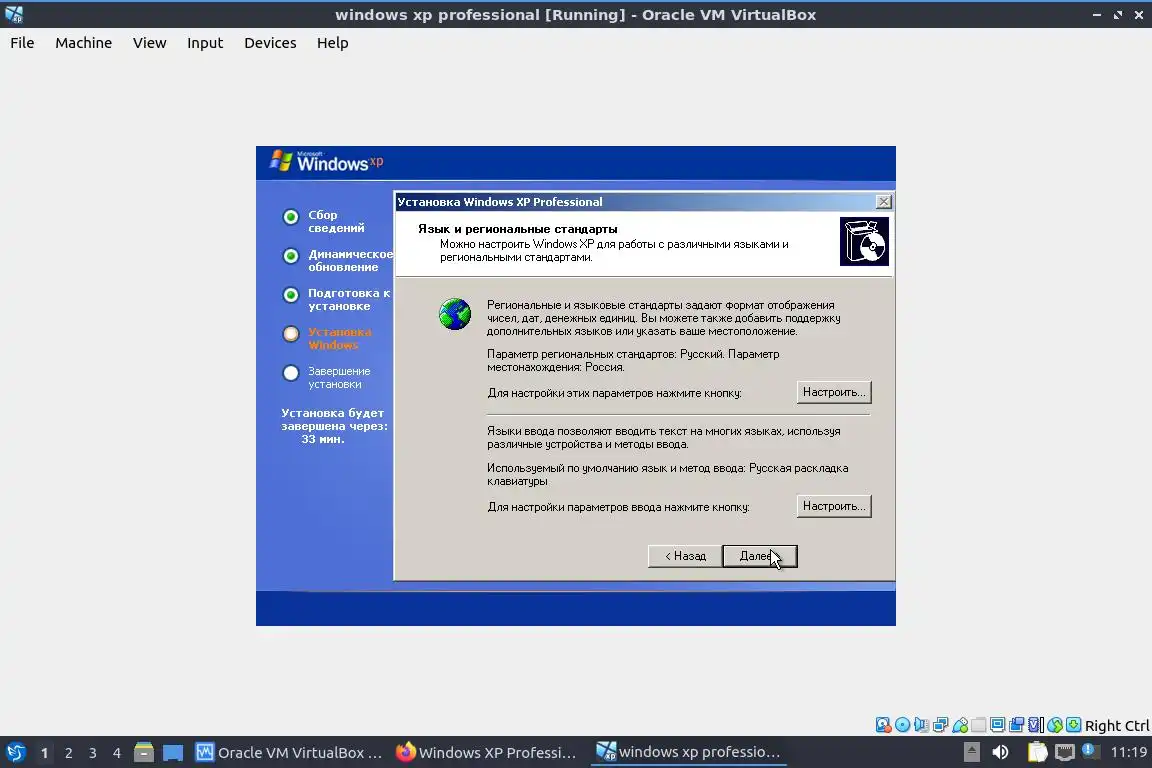The height and width of the screenshot is (768, 1152).
Task: Open the File menu
Action: tap(22, 43)
